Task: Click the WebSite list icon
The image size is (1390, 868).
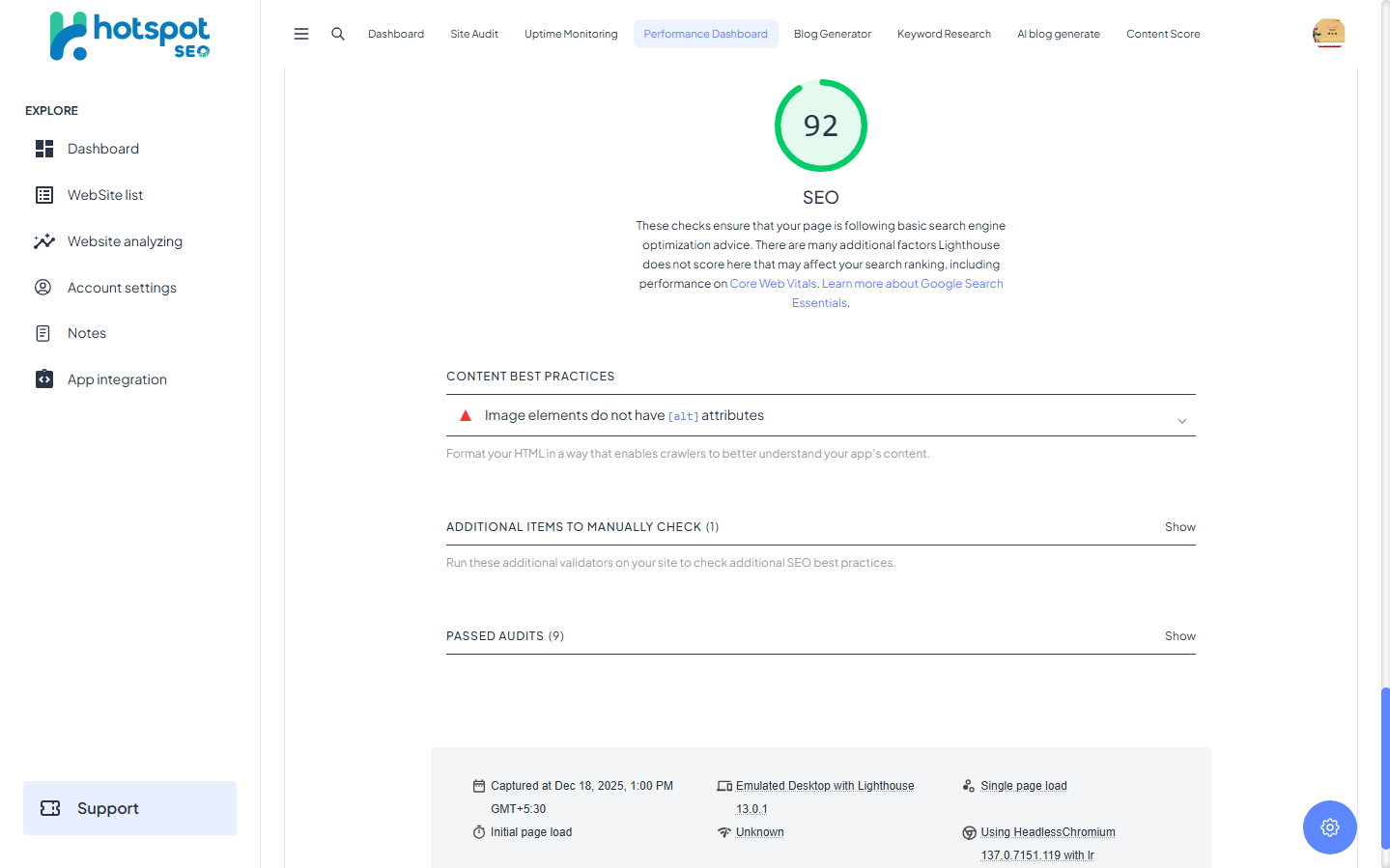Action: [x=44, y=195]
